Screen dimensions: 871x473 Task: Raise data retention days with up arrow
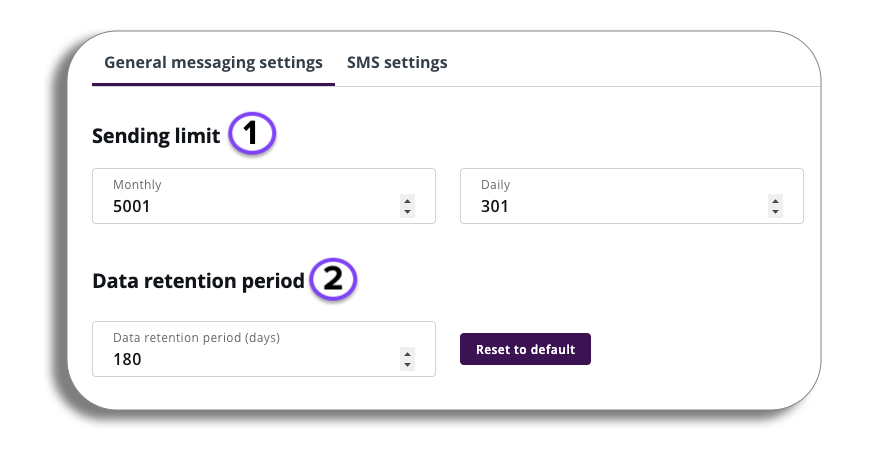coord(407,354)
